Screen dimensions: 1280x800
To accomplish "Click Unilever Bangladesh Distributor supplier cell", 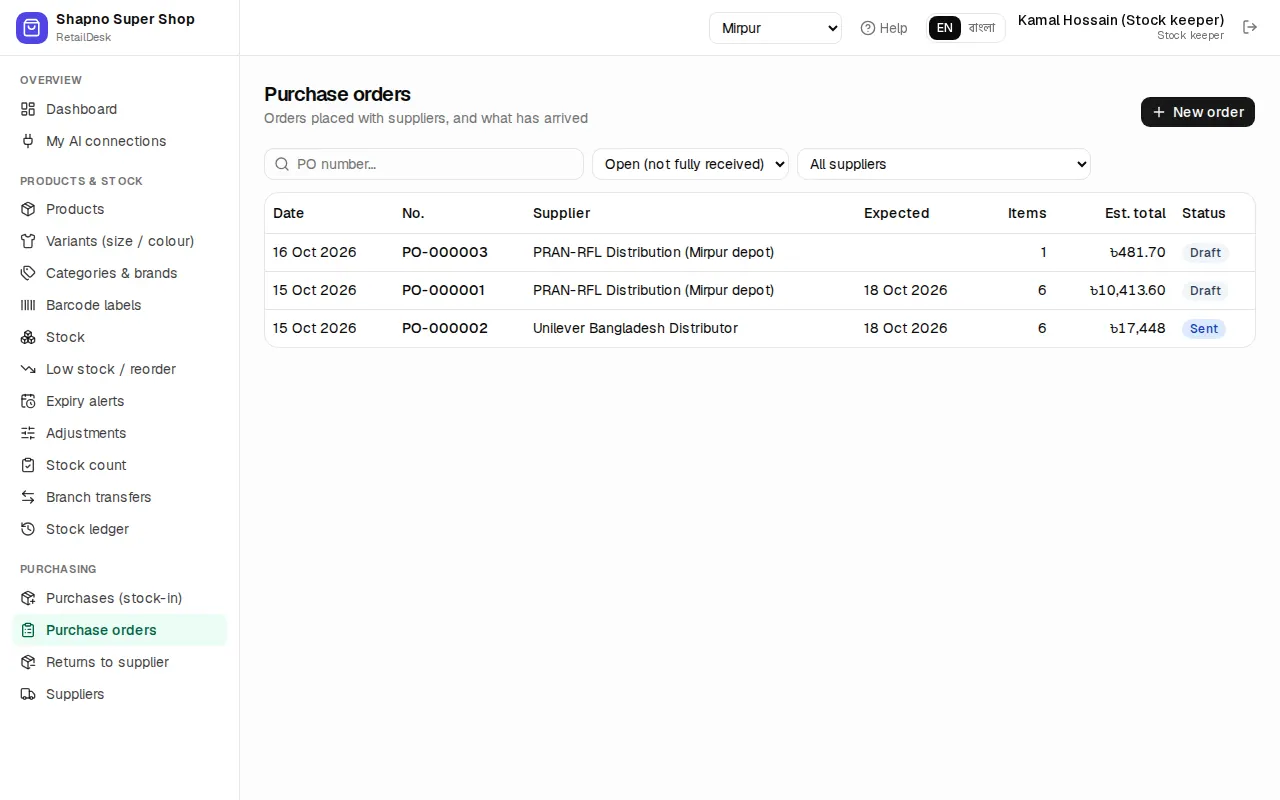I will coord(635,328).
